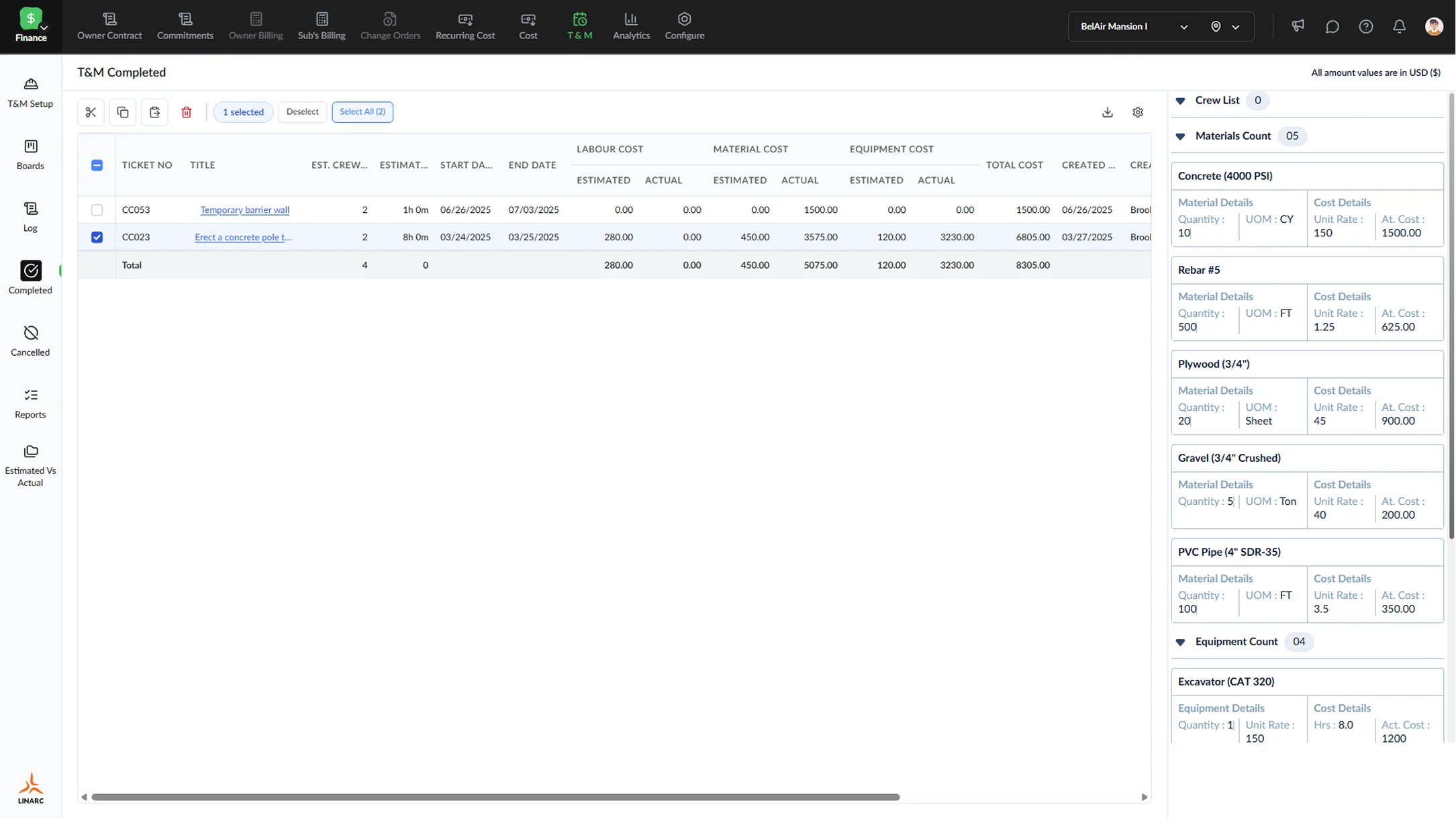The width and height of the screenshot is (1456, 819).
Task: Select the Concrete (4000 PSI) material card
Action: pos(1307,204)
